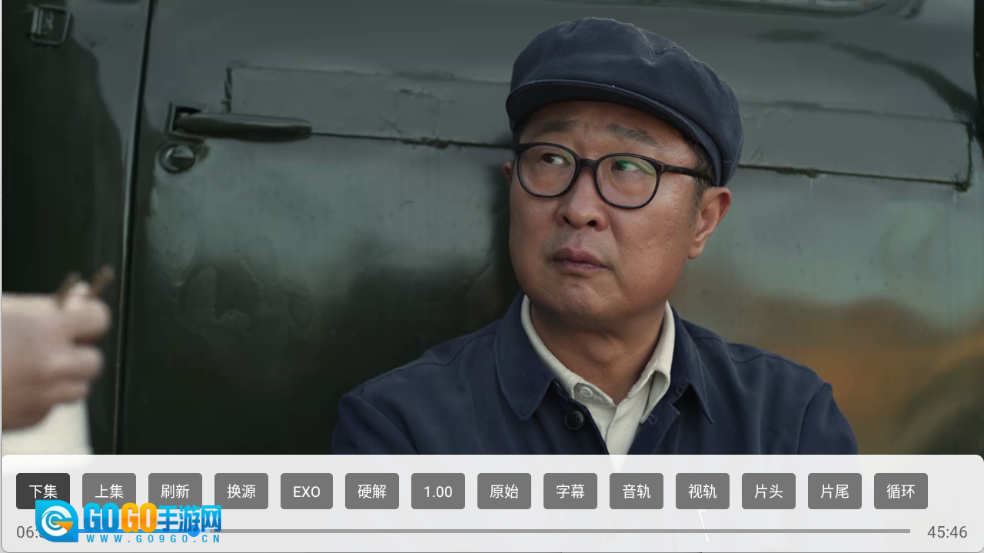This screenshot has height=553, width=984.
Task: Open the 视轨 video track selector
Action: point(702,491)
